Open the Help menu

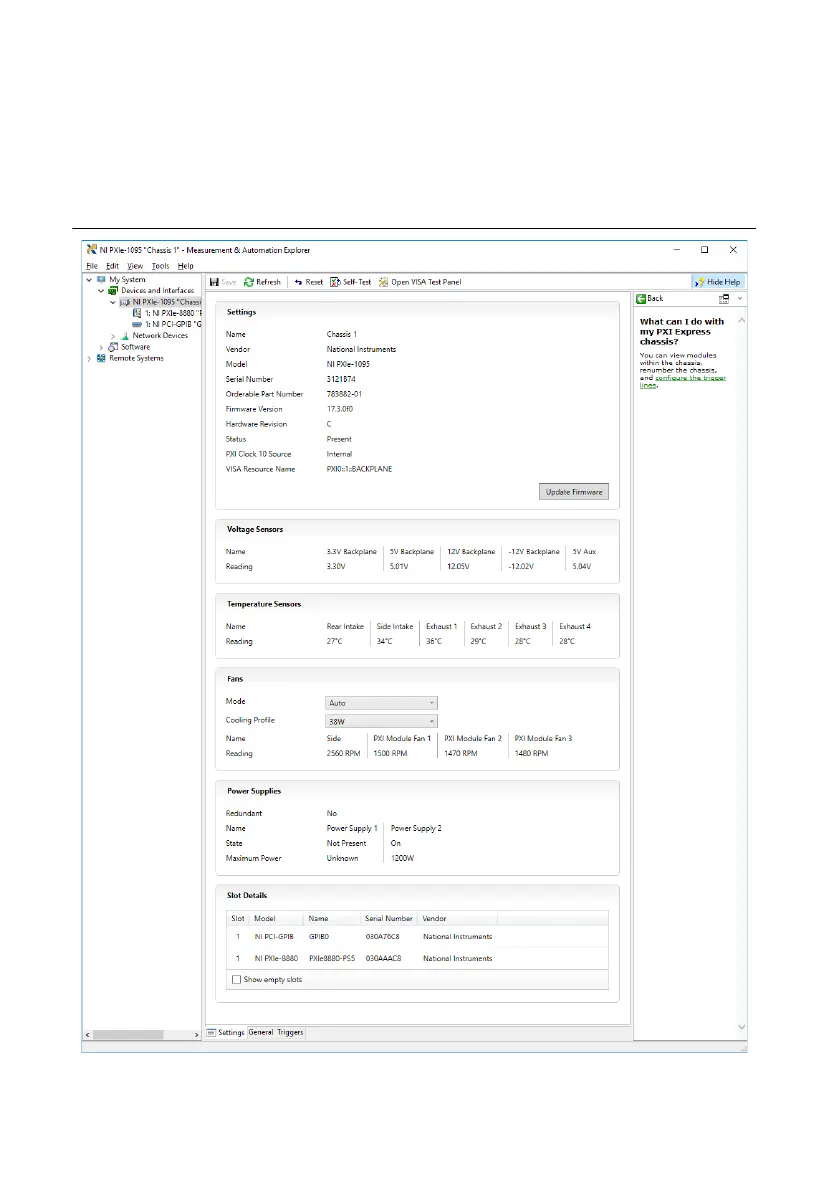click(185, 266)
